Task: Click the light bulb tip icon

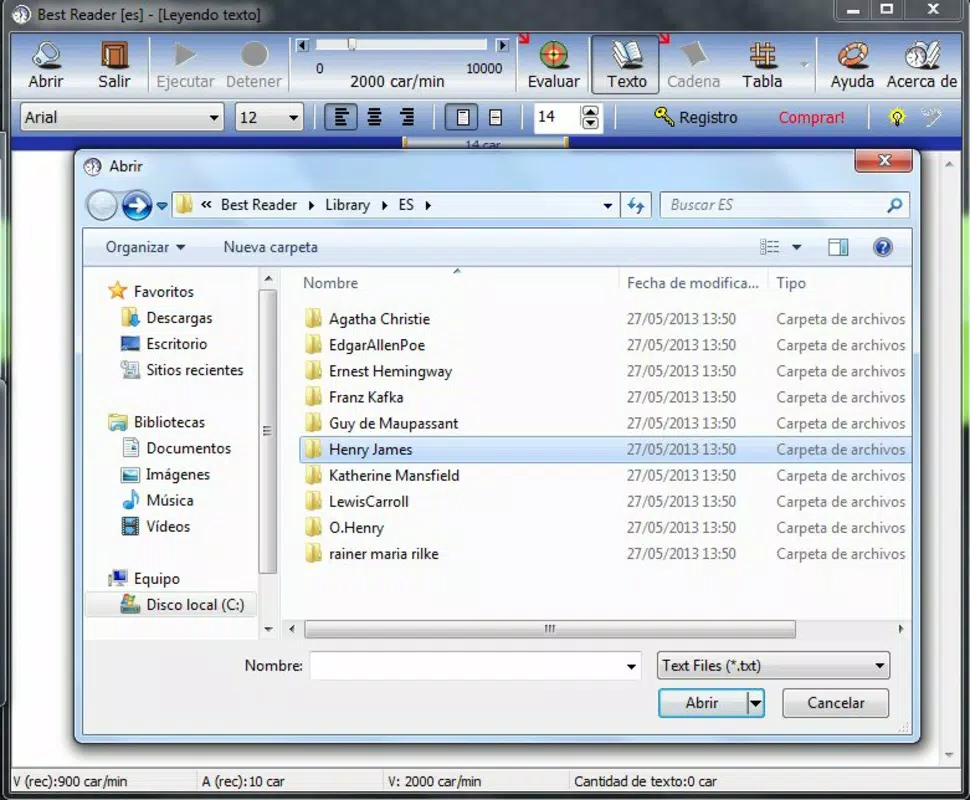Action: (x=897, y=117)
